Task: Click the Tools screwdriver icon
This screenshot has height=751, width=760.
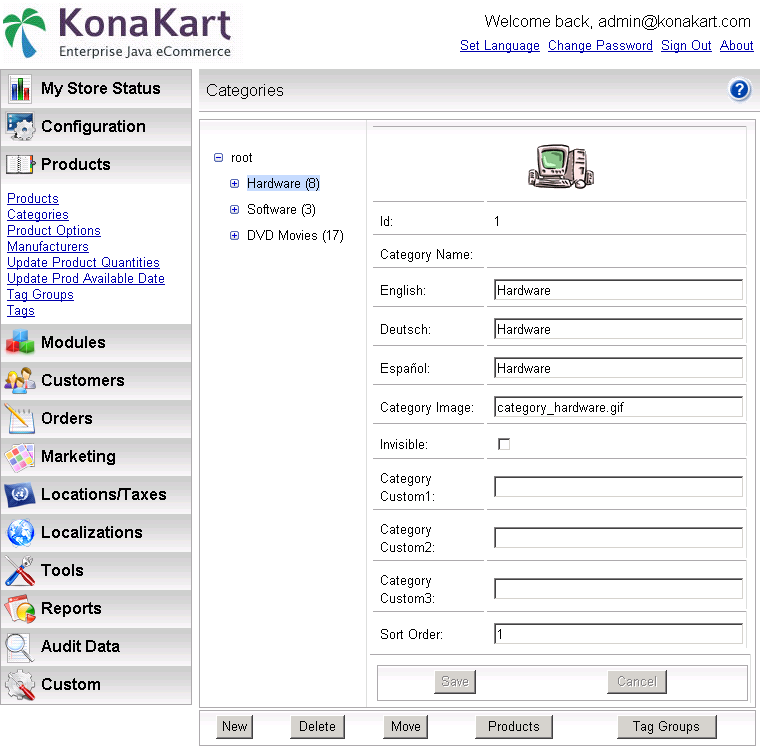Action: [20, 571]
